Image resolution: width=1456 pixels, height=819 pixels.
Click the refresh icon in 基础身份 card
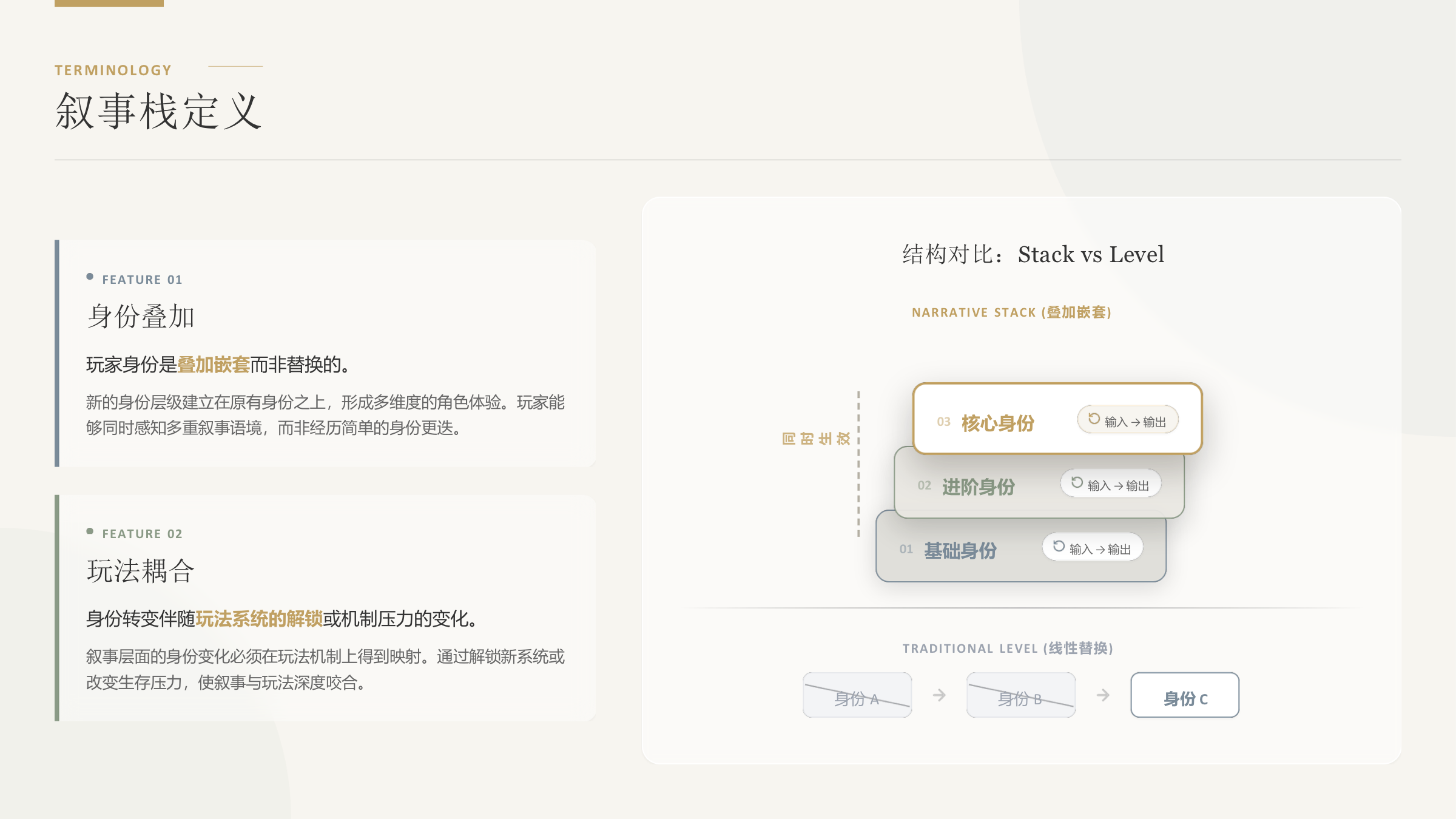(x=1059, y=546)
